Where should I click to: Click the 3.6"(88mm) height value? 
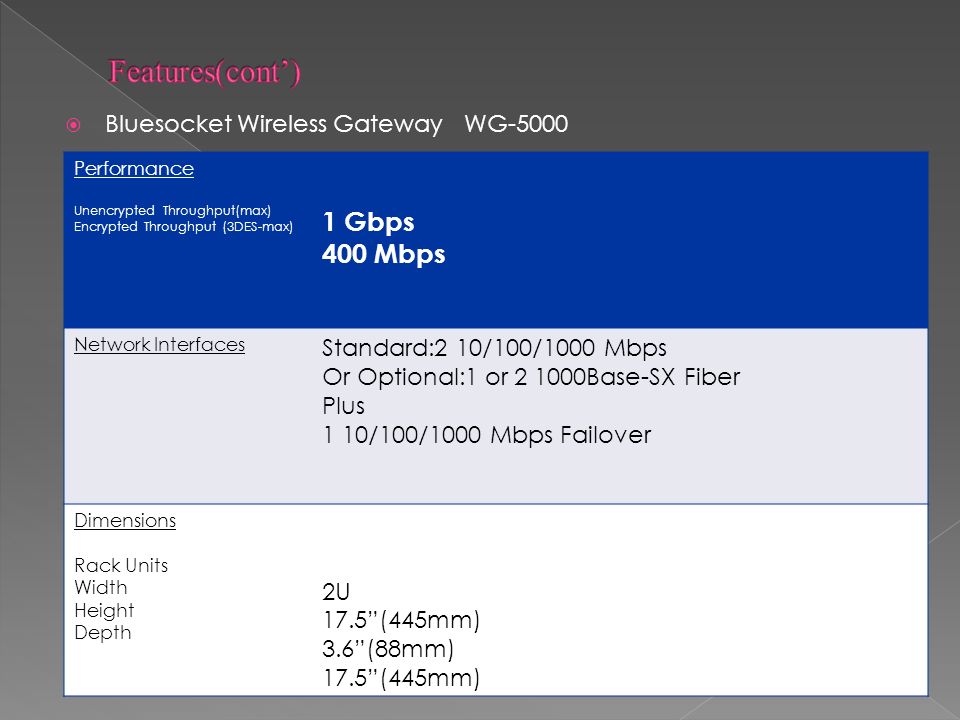pos(388,649)
